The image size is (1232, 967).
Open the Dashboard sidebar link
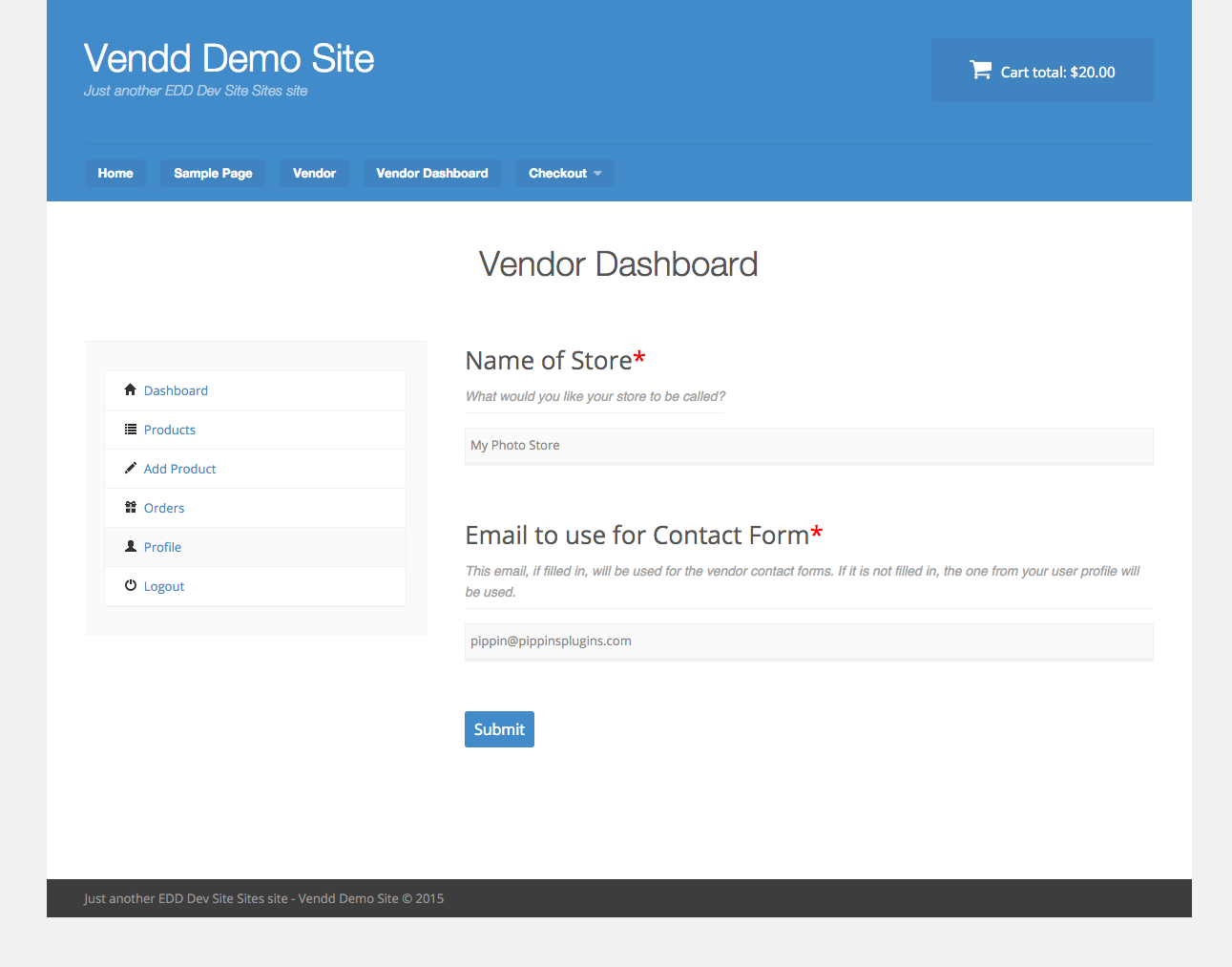coord(176,389)
